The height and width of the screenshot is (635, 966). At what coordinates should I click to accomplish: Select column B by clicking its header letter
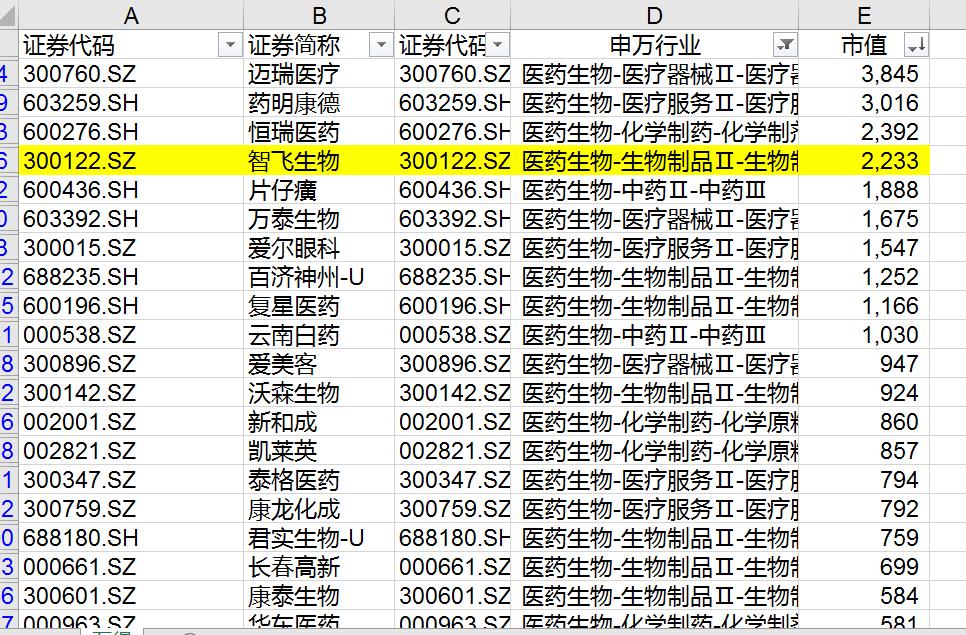(x=318, y=15)
